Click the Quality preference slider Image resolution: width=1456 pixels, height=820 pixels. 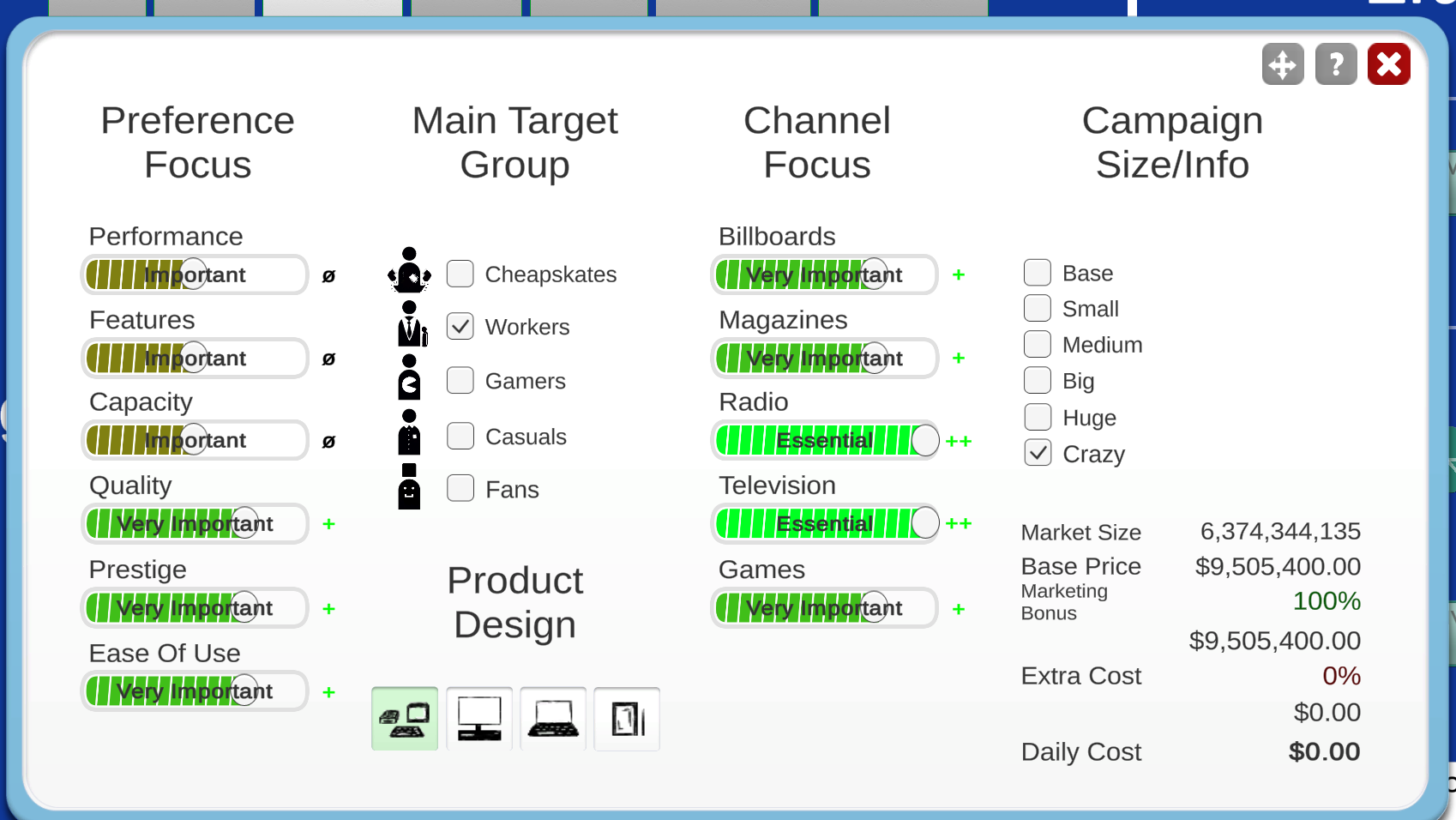tap(195, 523)
